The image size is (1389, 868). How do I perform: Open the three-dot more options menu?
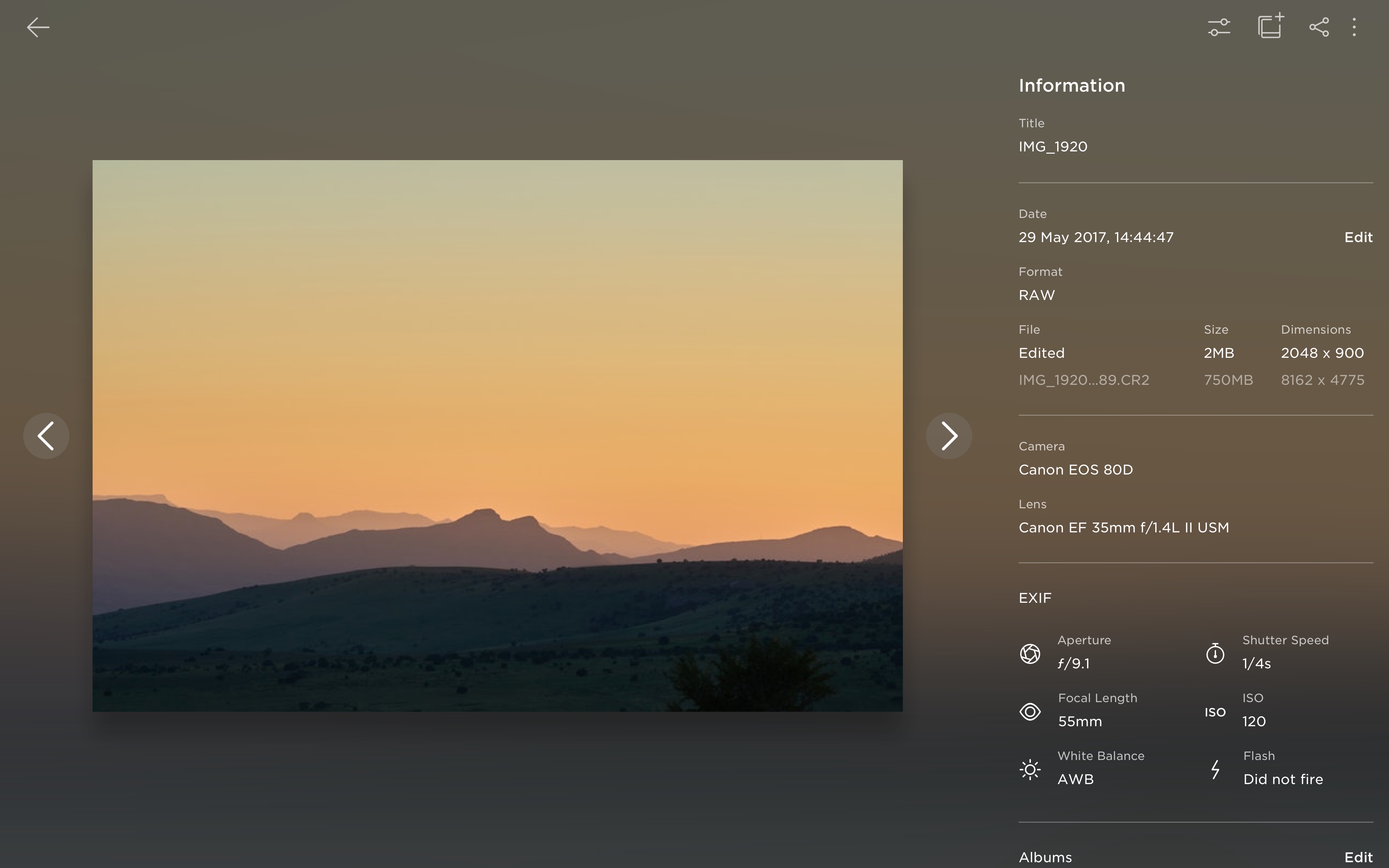[x=1354, y=27]
